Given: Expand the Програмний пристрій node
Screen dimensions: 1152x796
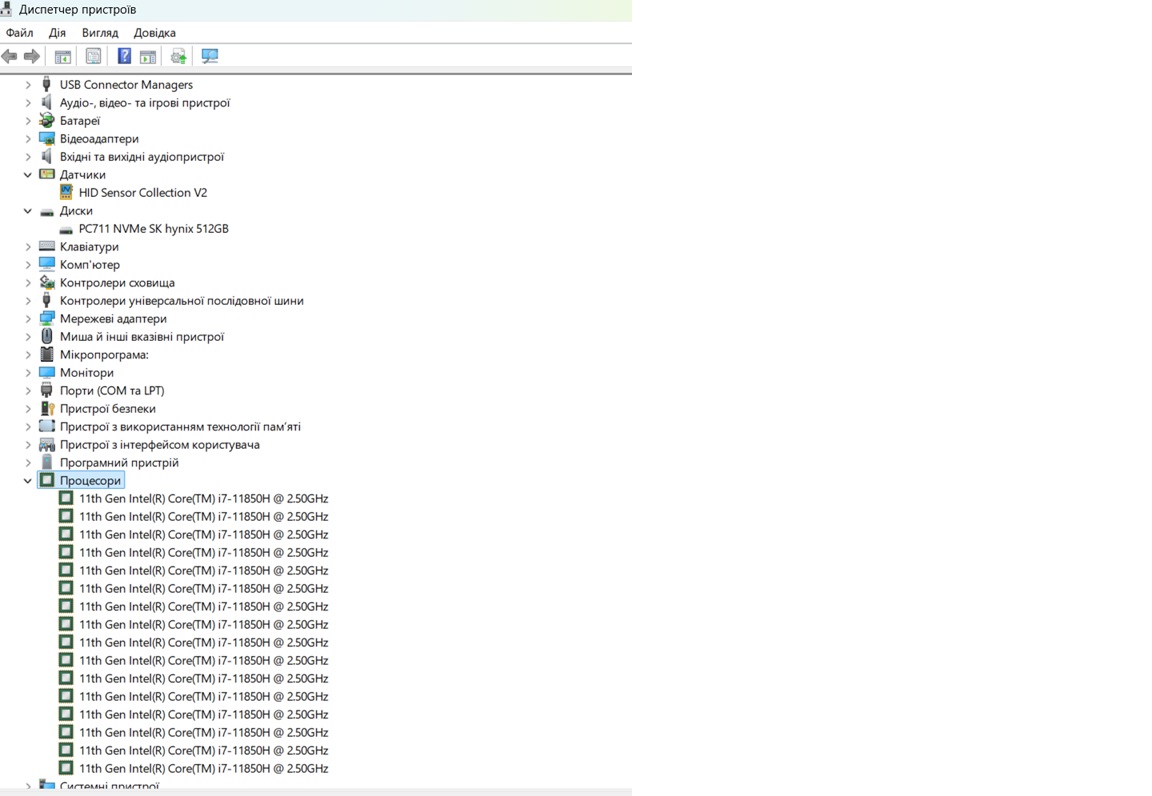Looking at the screenshot, I should [28, 462].
